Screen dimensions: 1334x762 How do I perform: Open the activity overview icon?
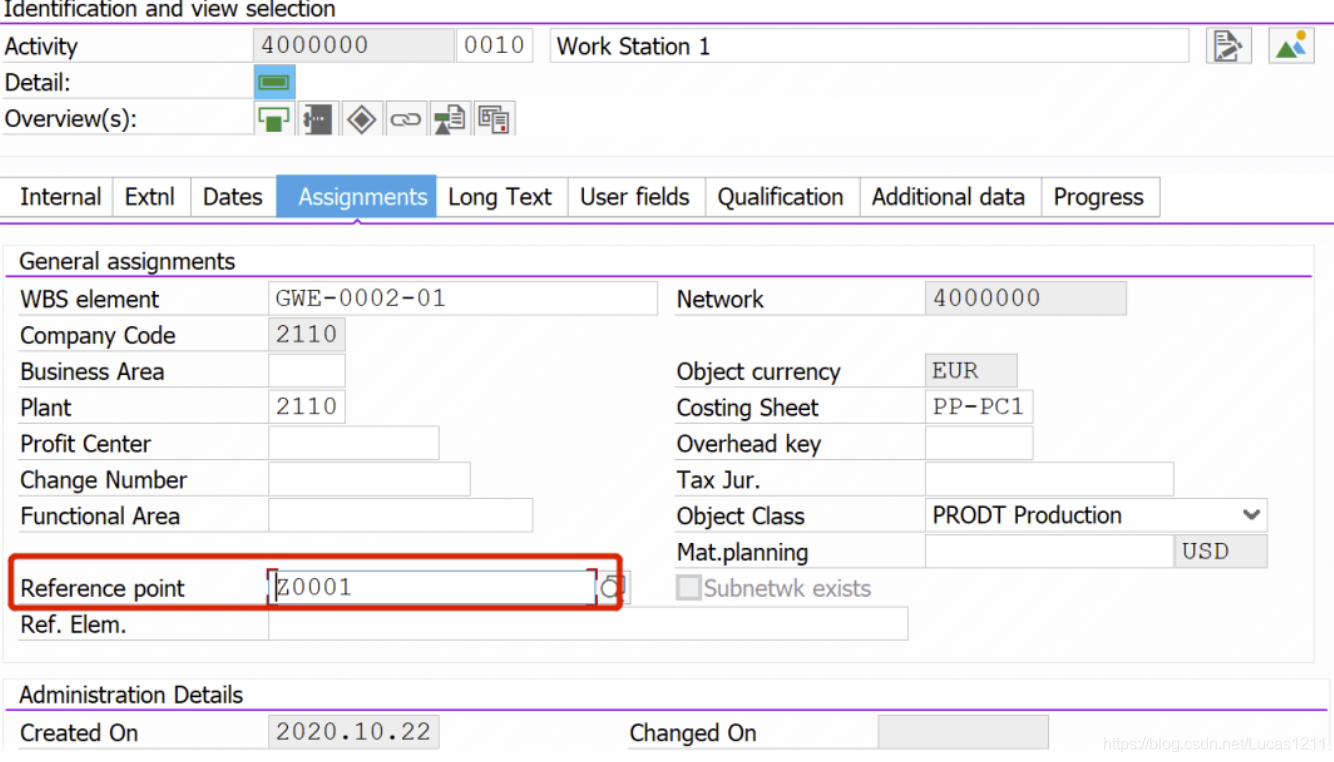click(x=273, y=118)
